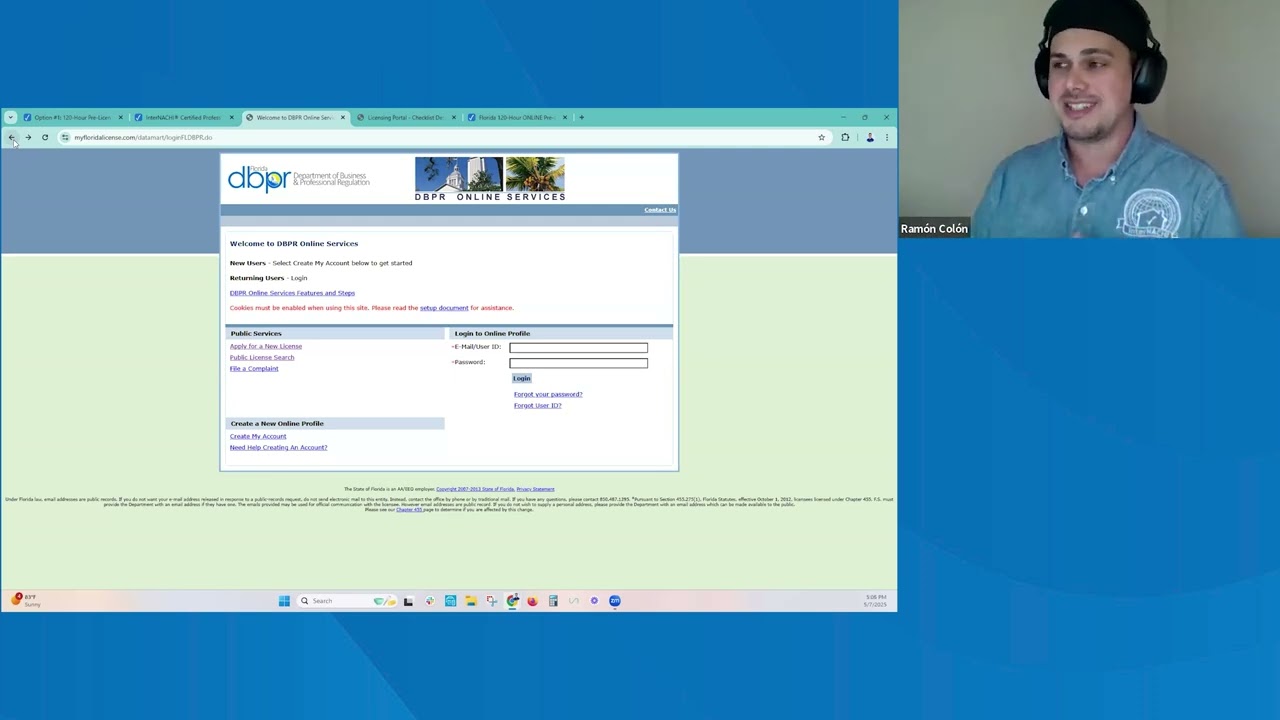
Task: Click the browser forward arrow
Action: point(28,137)
